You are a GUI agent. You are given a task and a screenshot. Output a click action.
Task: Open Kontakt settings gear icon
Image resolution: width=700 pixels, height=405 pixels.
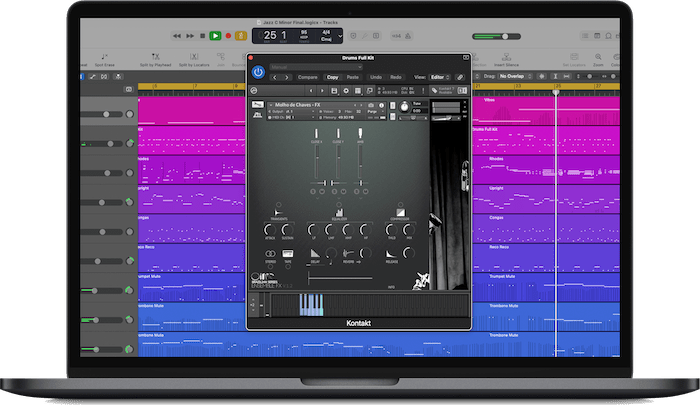click(346, 91)
